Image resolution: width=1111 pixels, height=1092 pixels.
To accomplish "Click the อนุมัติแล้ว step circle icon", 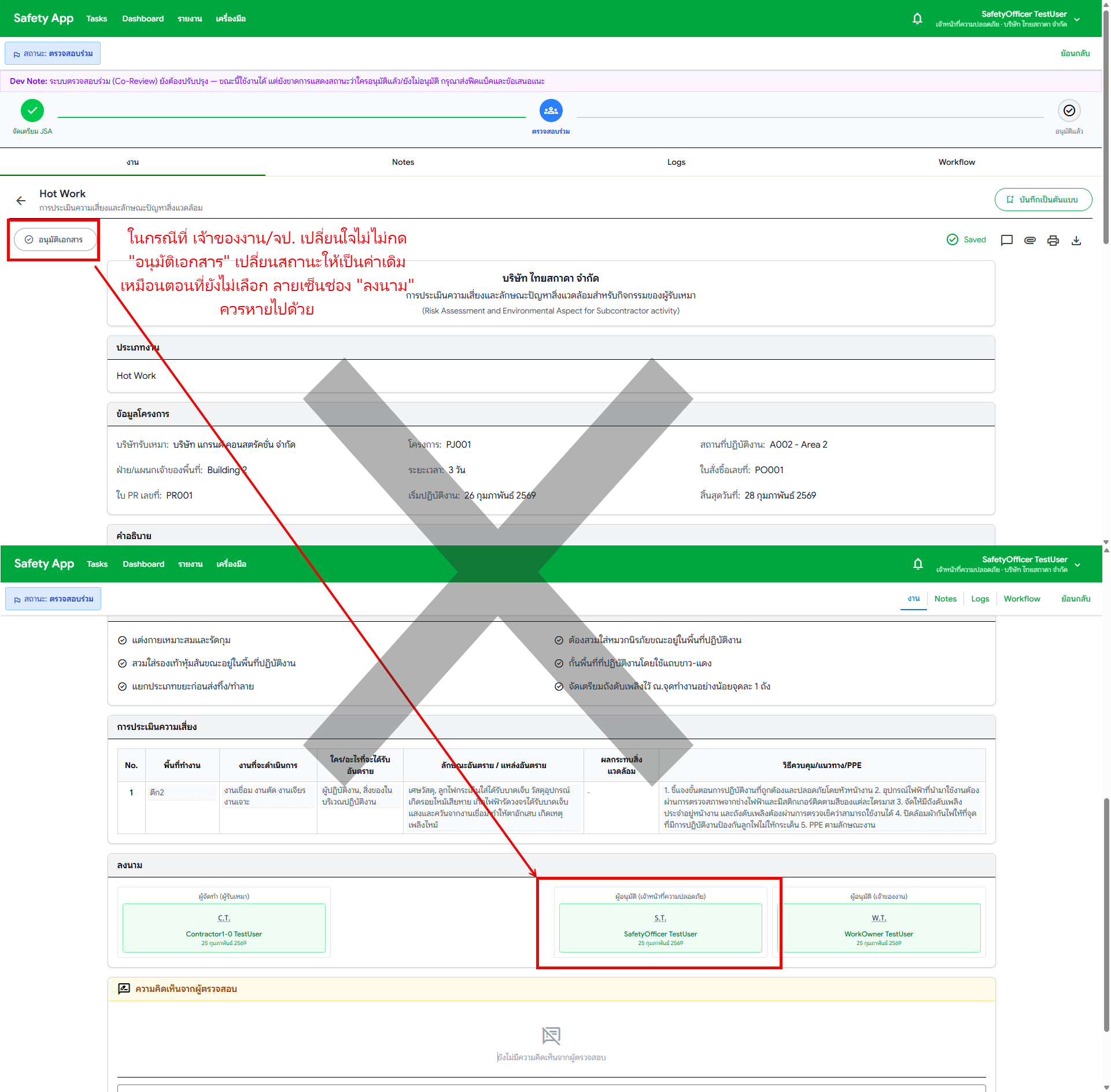I will click(1069, 110).
